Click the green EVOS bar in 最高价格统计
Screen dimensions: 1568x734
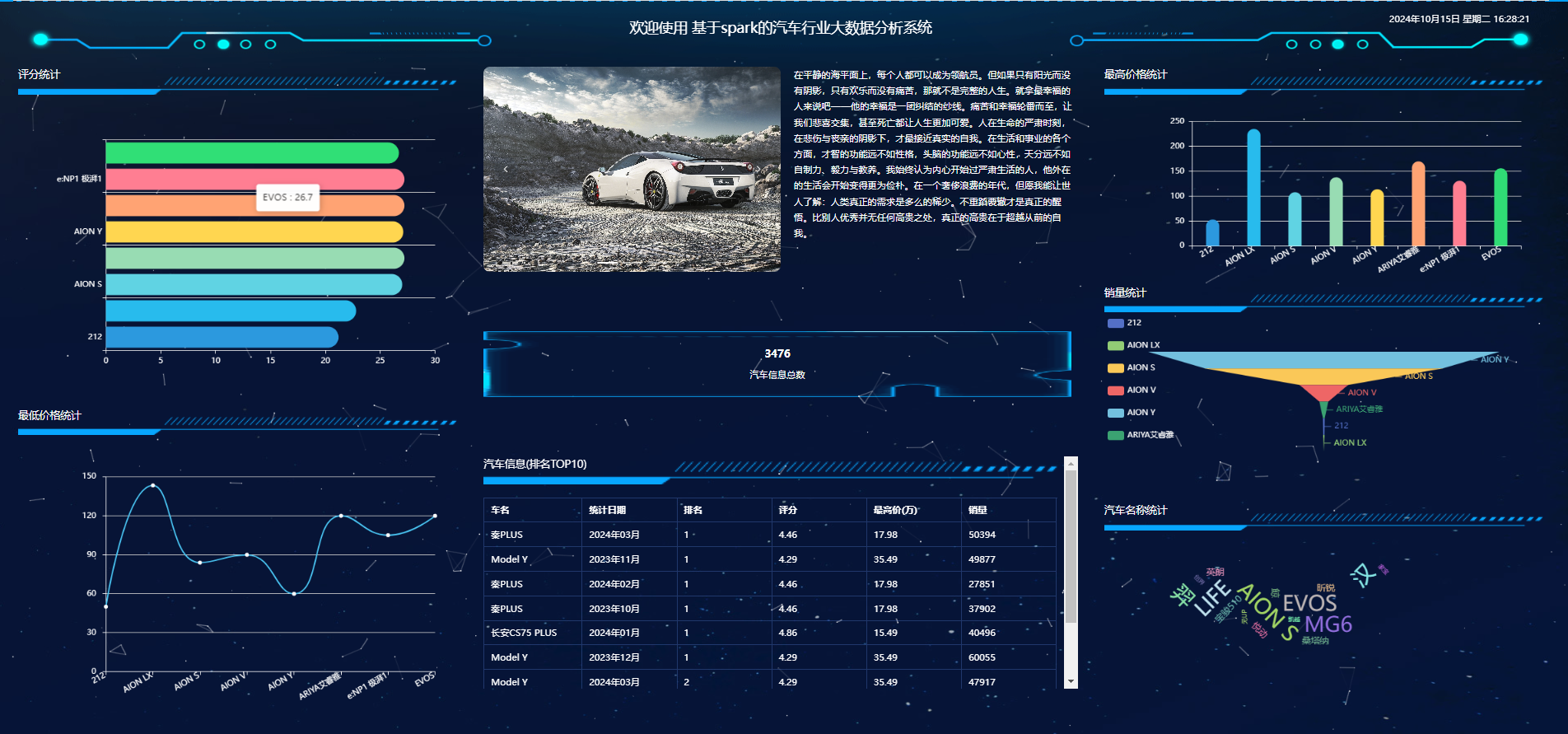pos(1500,208)
